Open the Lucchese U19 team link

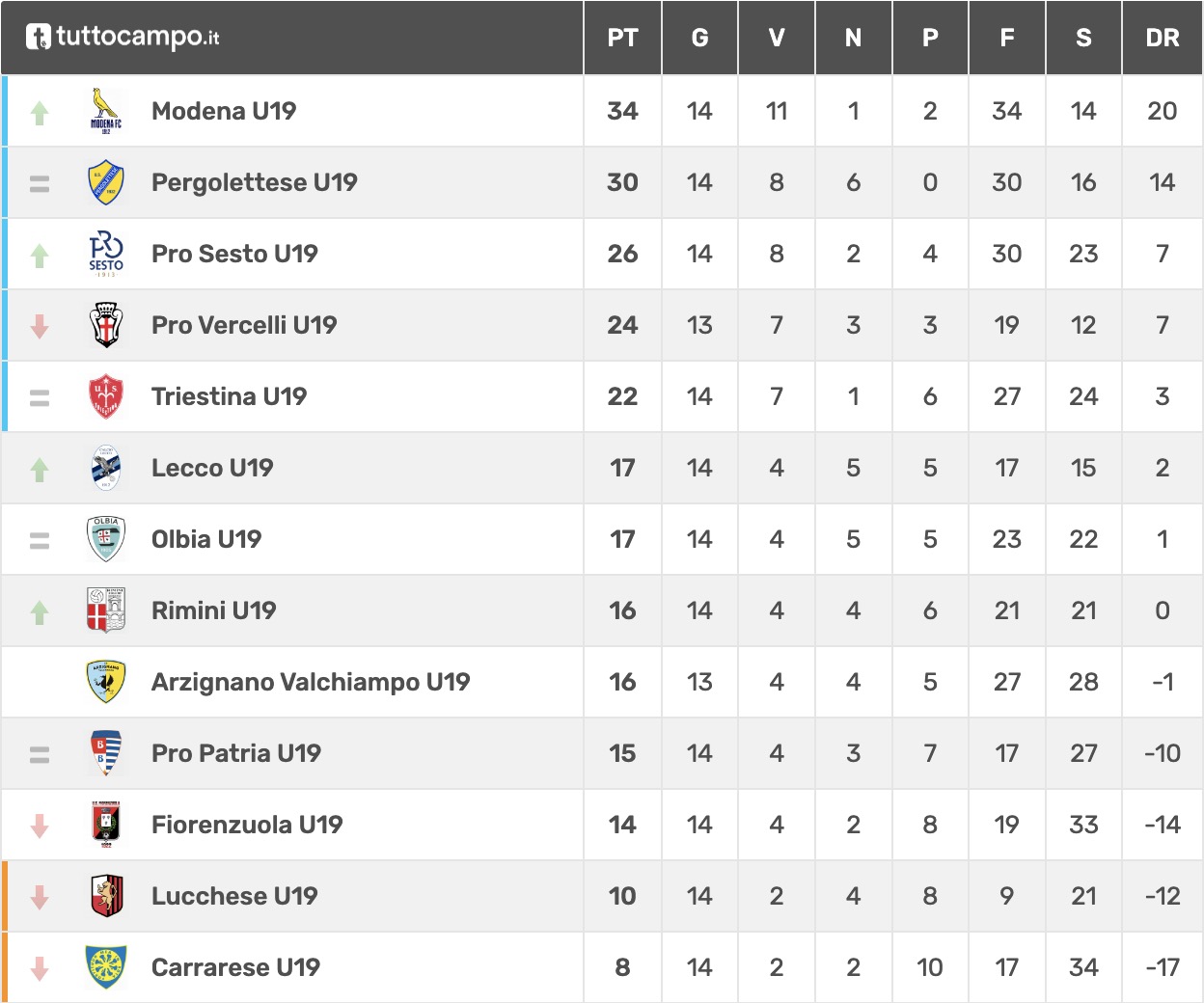point(234,896)
